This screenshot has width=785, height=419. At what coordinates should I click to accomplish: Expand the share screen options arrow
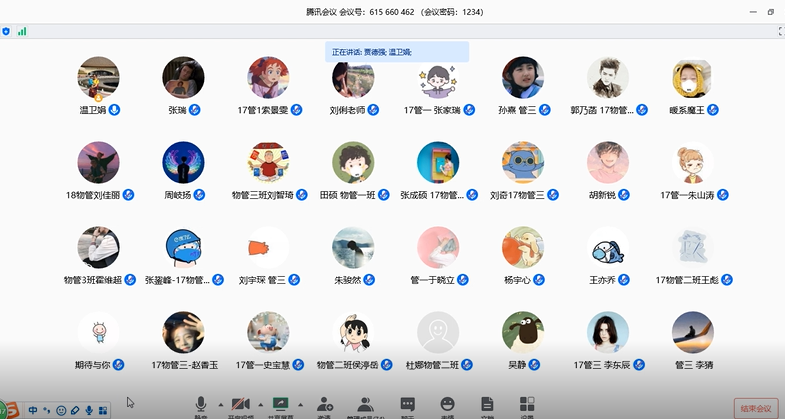(x=300, y=405)
